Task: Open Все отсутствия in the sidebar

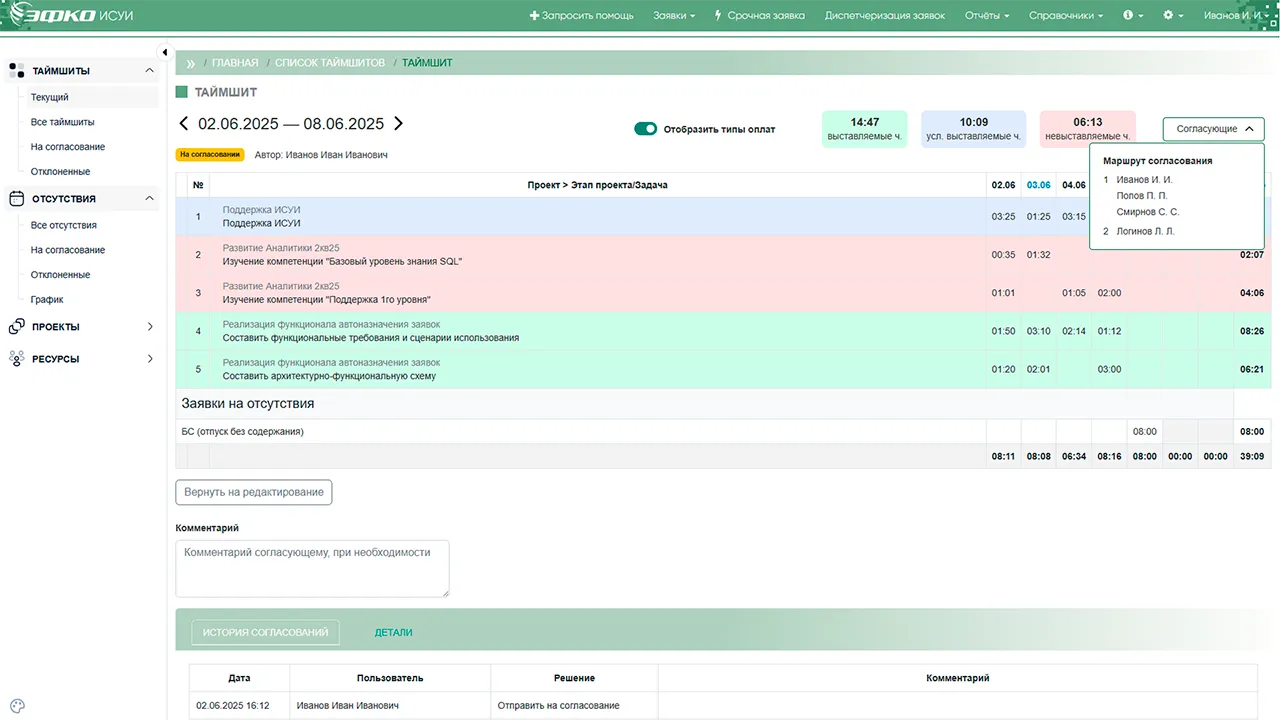Action: pyautogui.click(x=64, y=226)
